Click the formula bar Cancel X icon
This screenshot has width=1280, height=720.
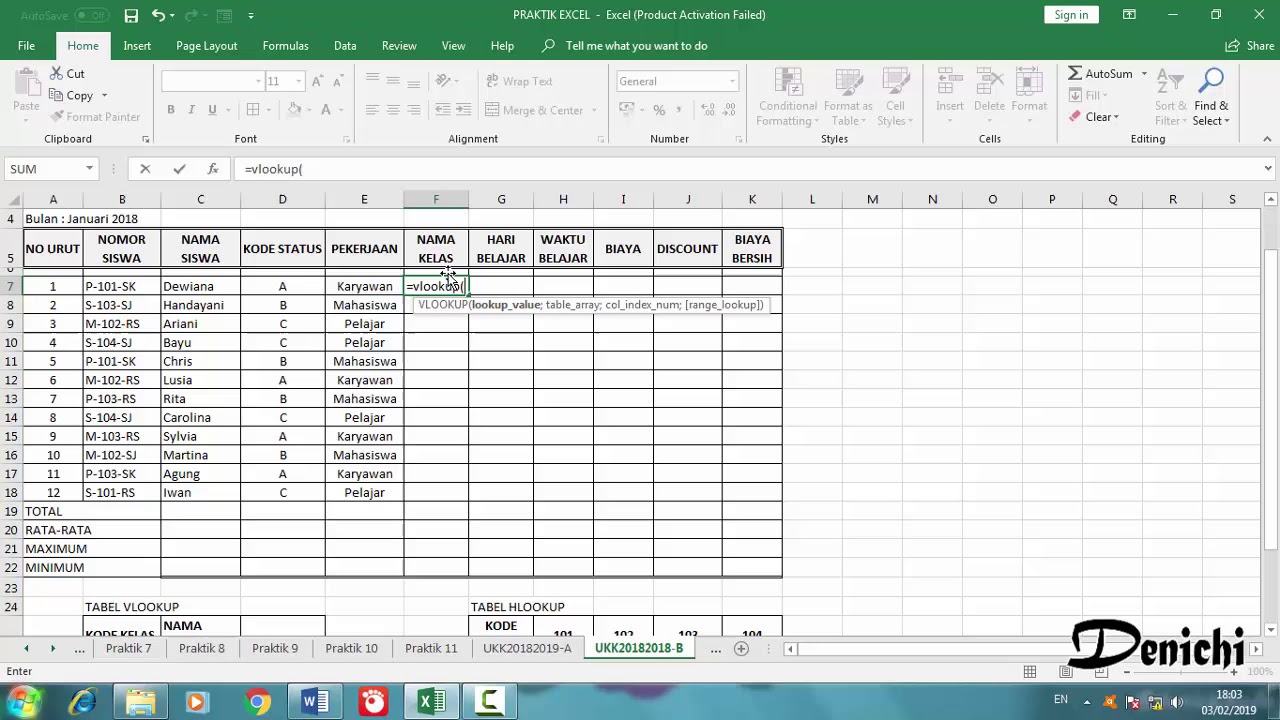145,169
